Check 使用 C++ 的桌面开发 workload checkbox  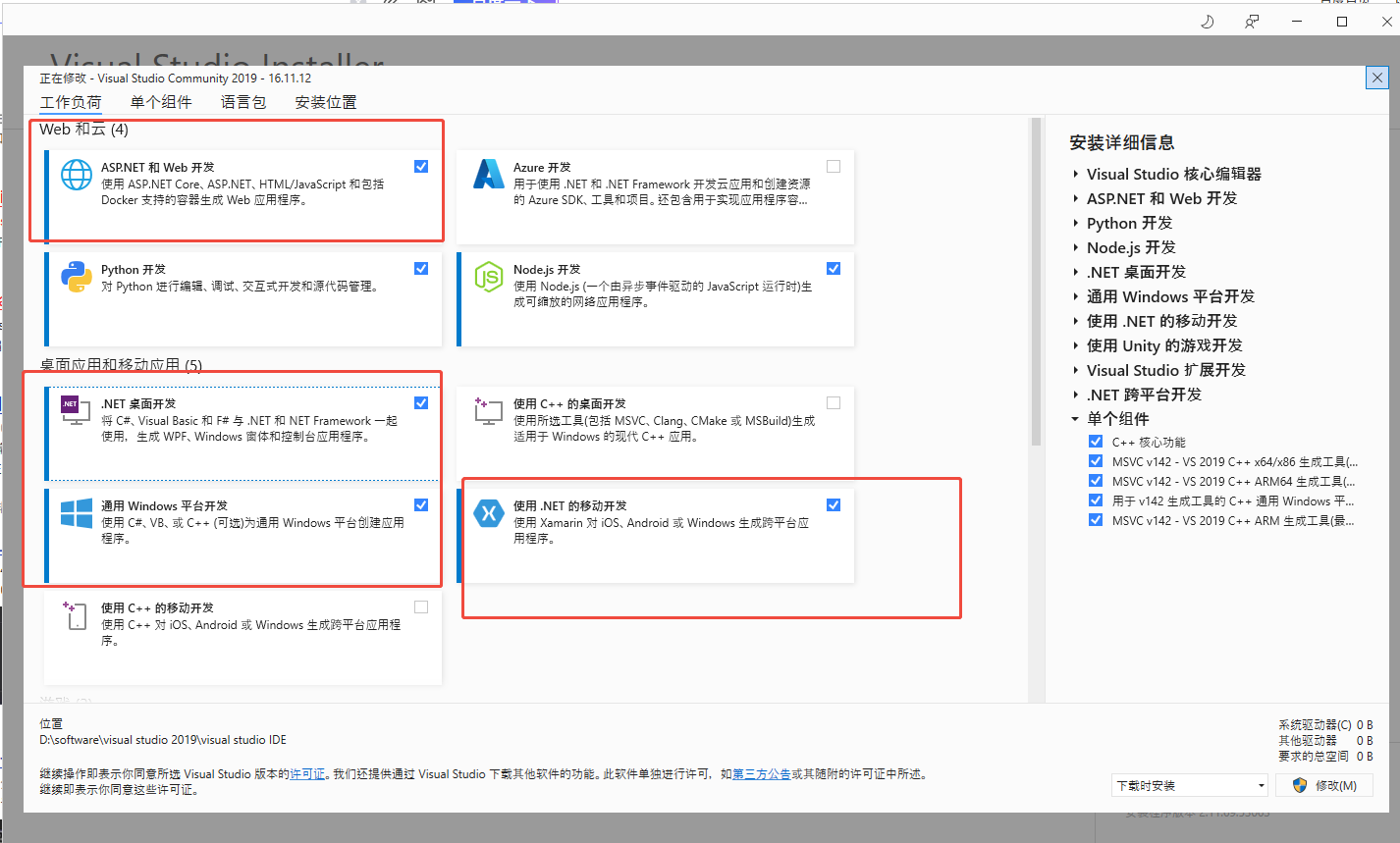(x=834, y=402)
